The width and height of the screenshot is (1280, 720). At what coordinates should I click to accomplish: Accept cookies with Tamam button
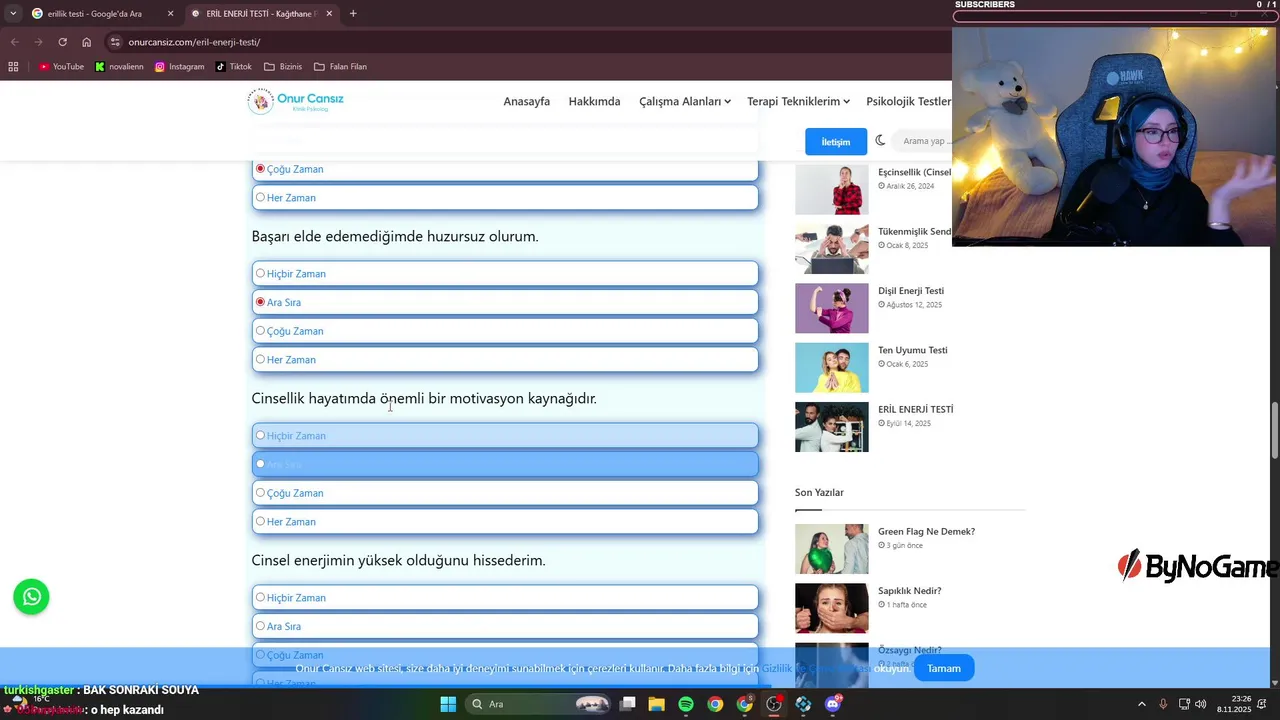(944, 668)
